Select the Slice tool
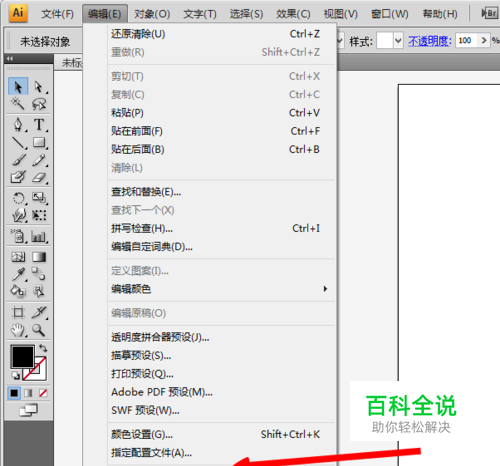Viewport: 500px width, 466px height. pyautogui.click(x=39, y=312)
